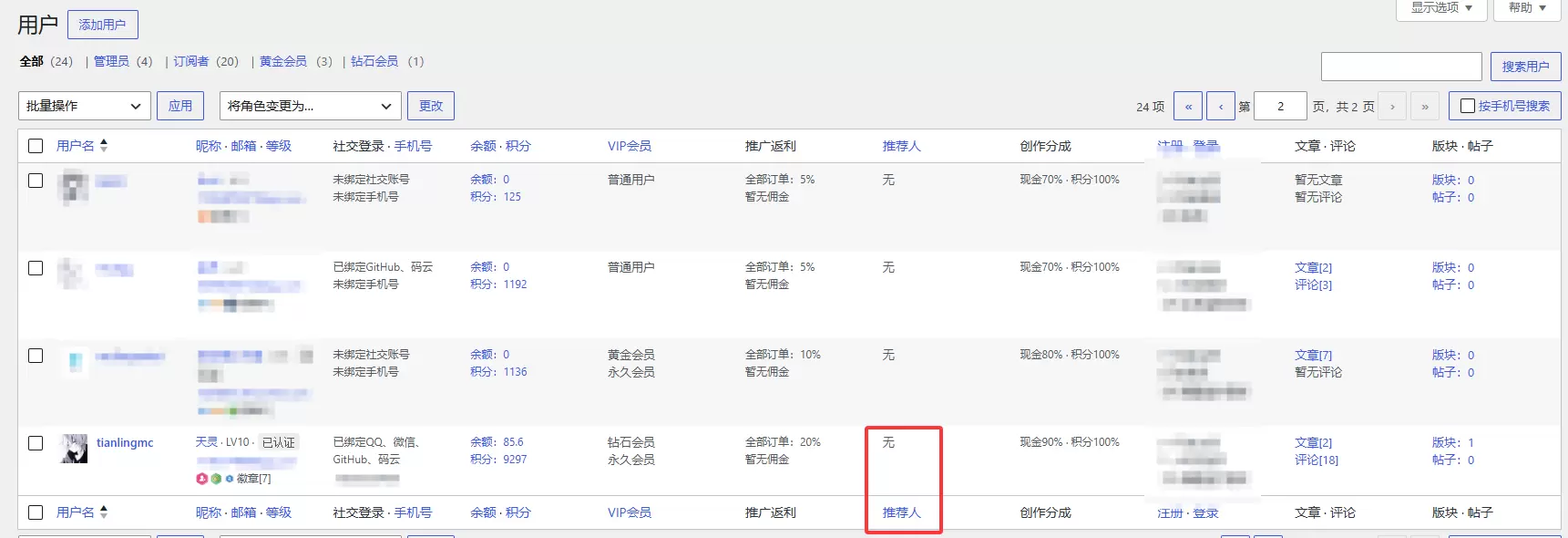This screenshot has height=538, width=1568.
Task: Click 积分: 125 value
Action: pyautogui.click(x=496, y=196)
